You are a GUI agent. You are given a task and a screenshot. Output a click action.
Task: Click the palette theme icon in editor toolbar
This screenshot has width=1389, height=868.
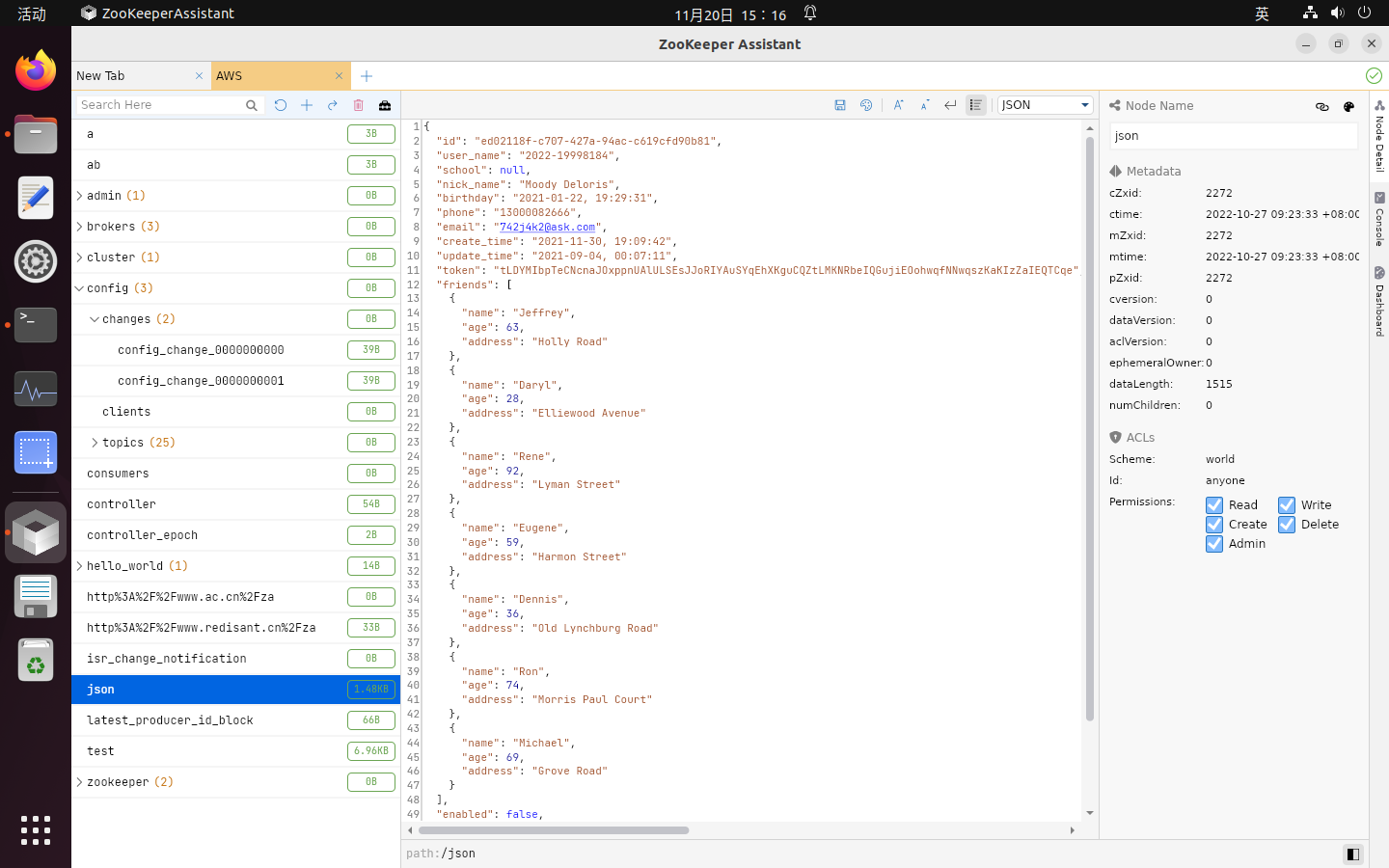866,105
